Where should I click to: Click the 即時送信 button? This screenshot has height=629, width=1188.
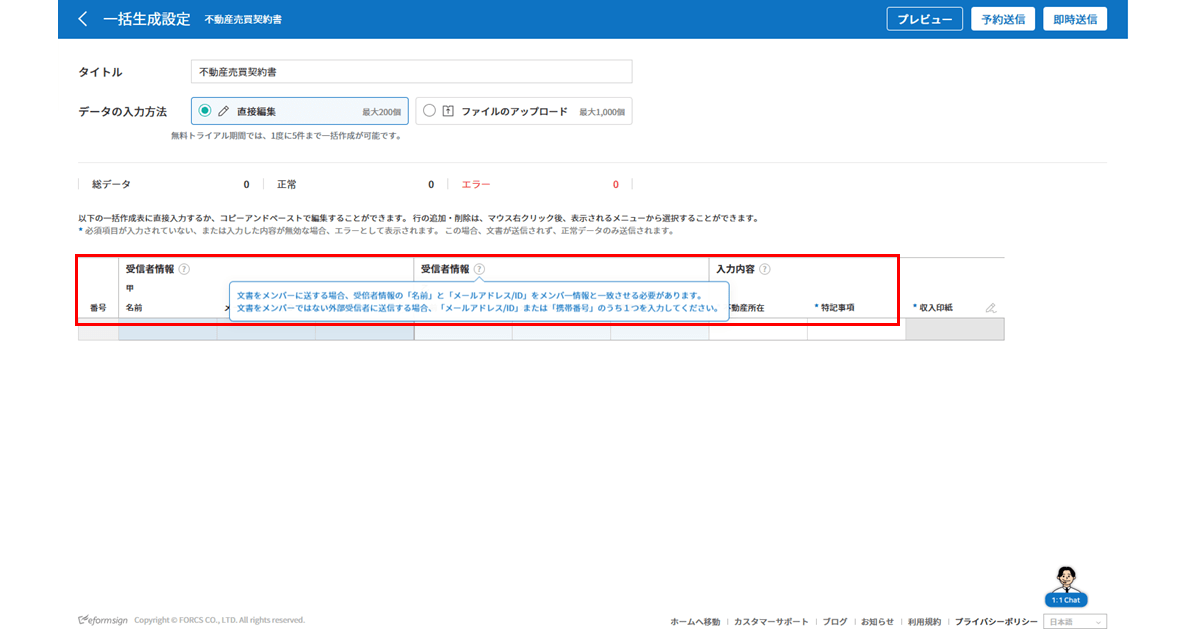coord(1074,19)
